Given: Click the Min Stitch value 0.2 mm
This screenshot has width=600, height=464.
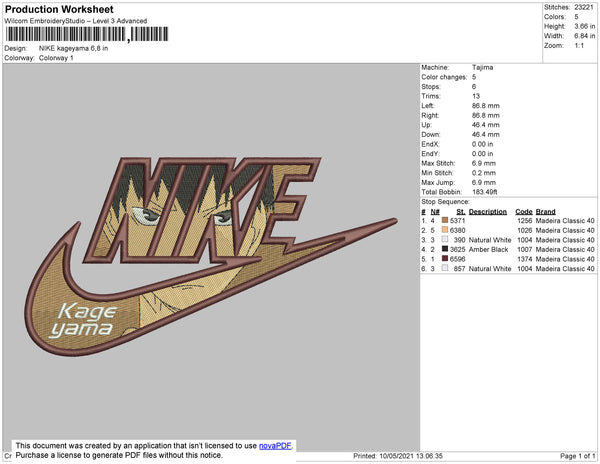Looking at the screenshot, I should (484, 173).
